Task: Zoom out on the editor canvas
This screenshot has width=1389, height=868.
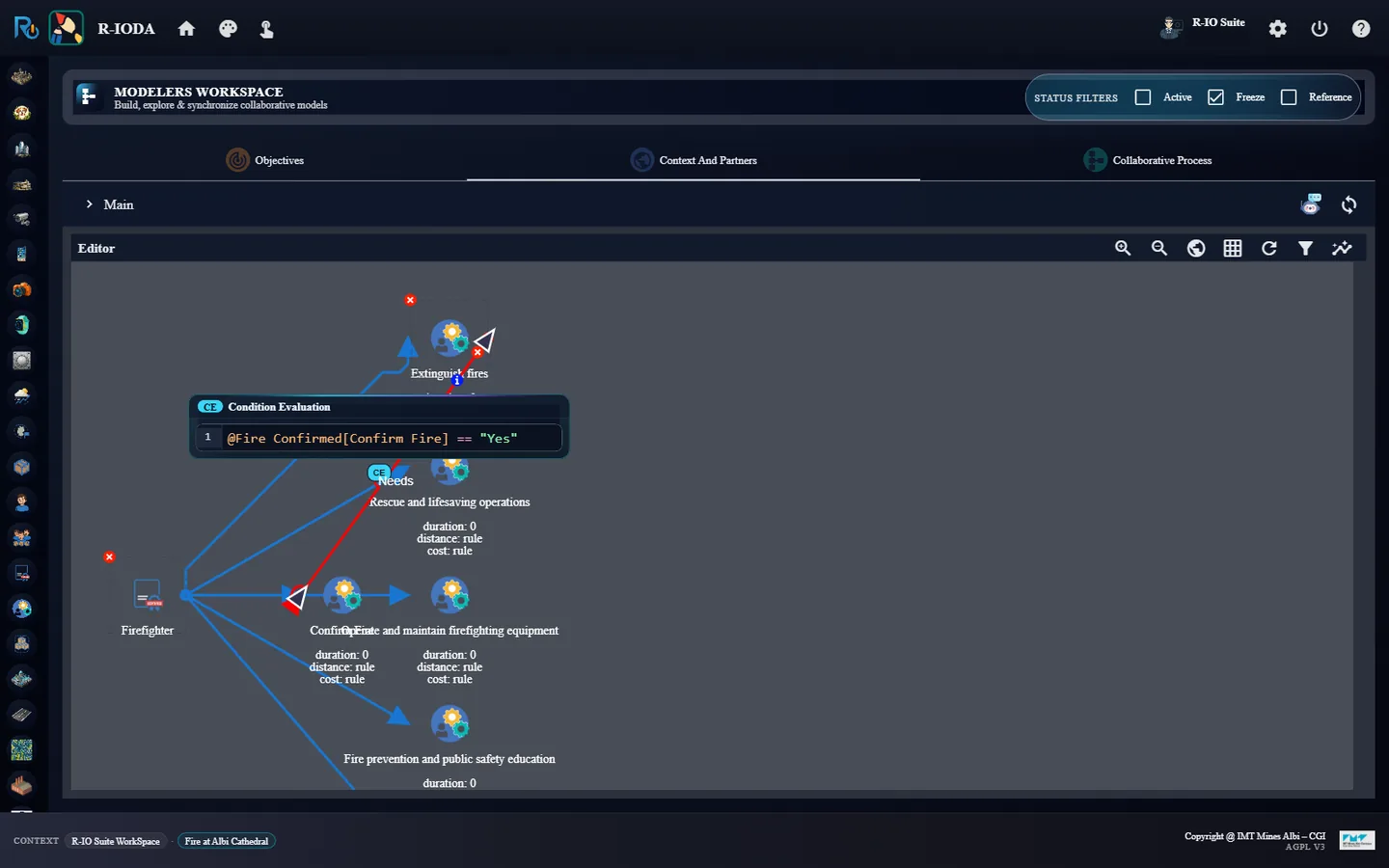Action: click(1159, 248)
